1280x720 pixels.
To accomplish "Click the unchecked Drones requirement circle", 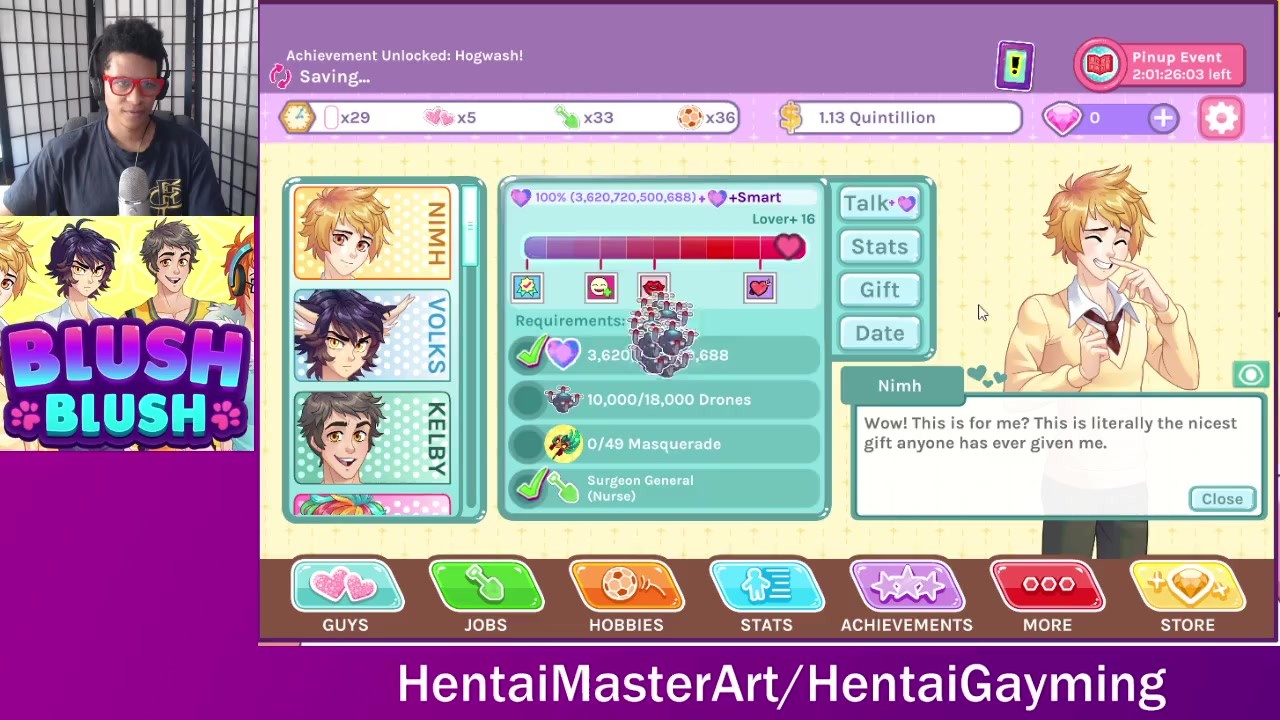I will pos(526,400).
